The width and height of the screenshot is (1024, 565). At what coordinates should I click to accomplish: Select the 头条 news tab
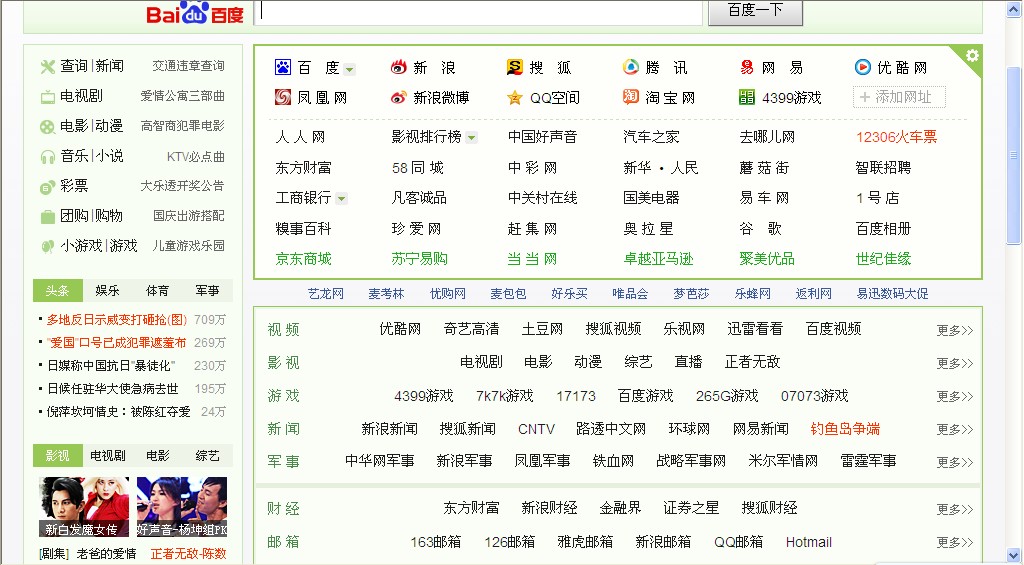pos(57,291)
